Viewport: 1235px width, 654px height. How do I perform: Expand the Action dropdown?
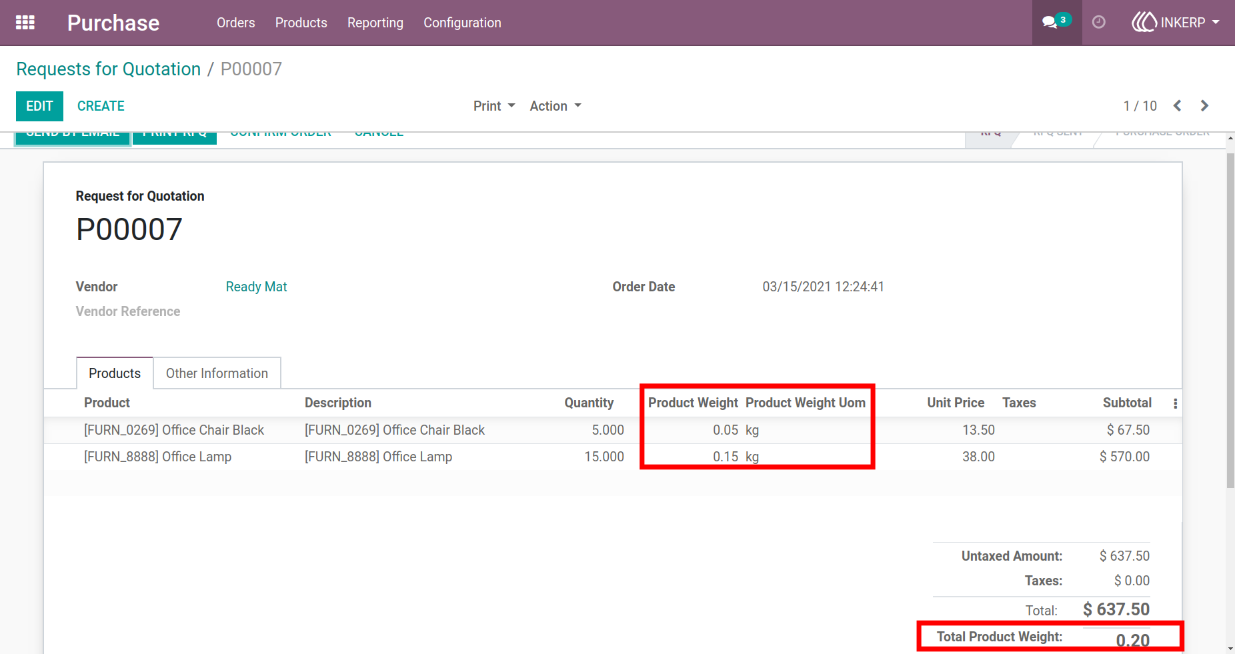click(x=555, y=106)
